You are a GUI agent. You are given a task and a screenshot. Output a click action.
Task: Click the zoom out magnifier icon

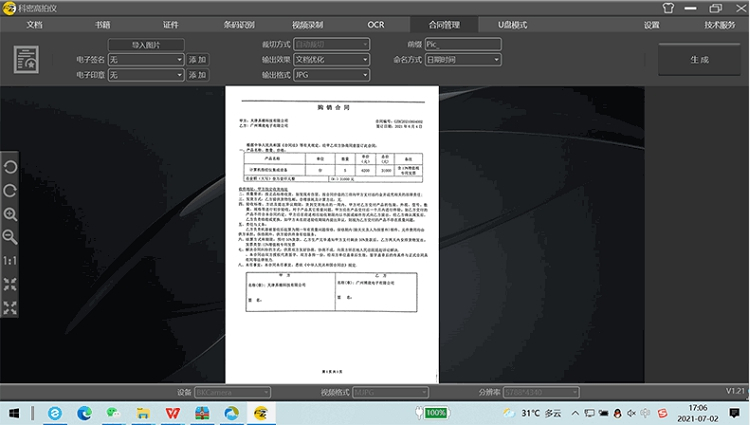[10, 237]
